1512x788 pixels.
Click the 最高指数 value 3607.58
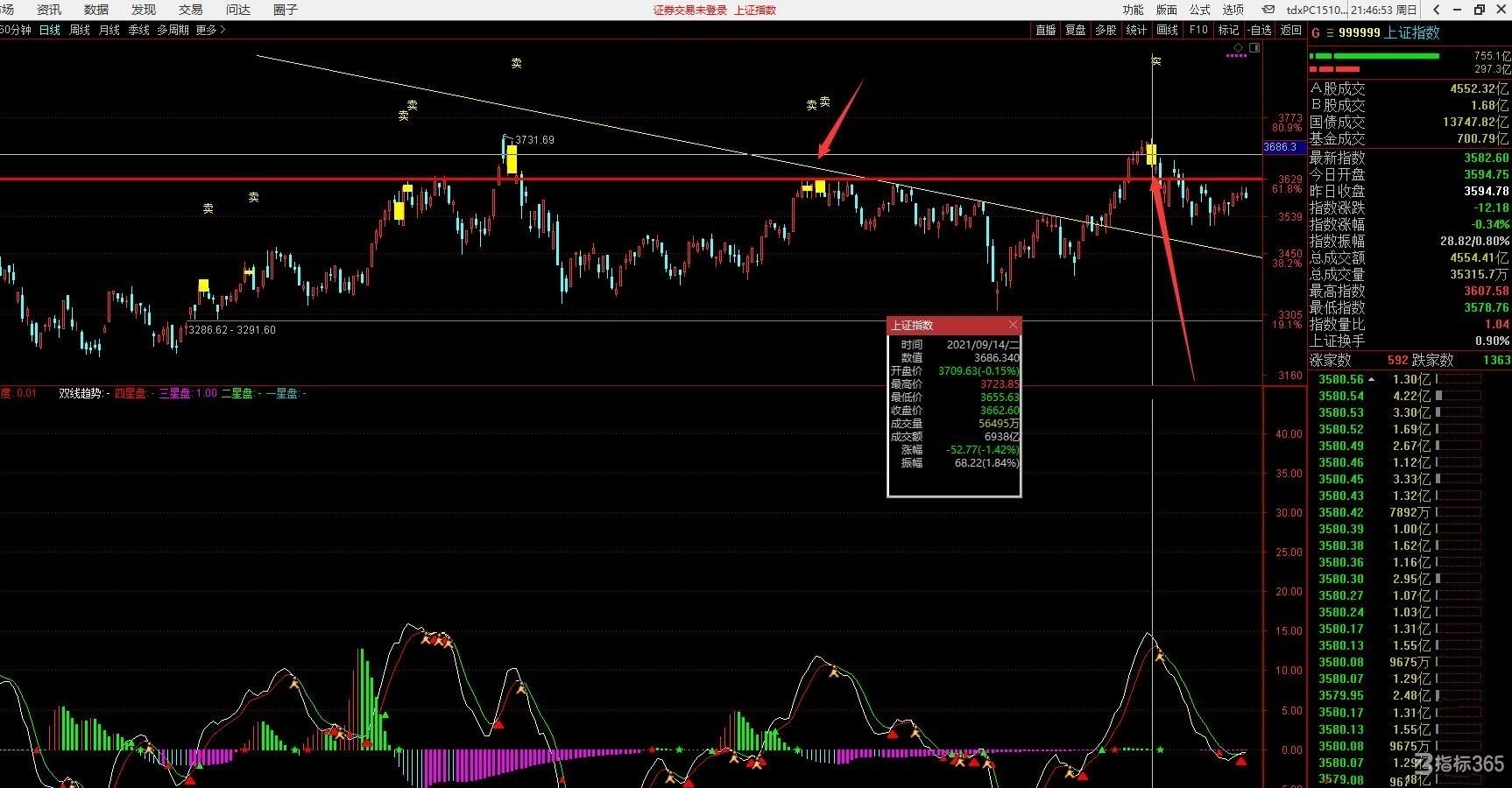(x=1487, y=291)
